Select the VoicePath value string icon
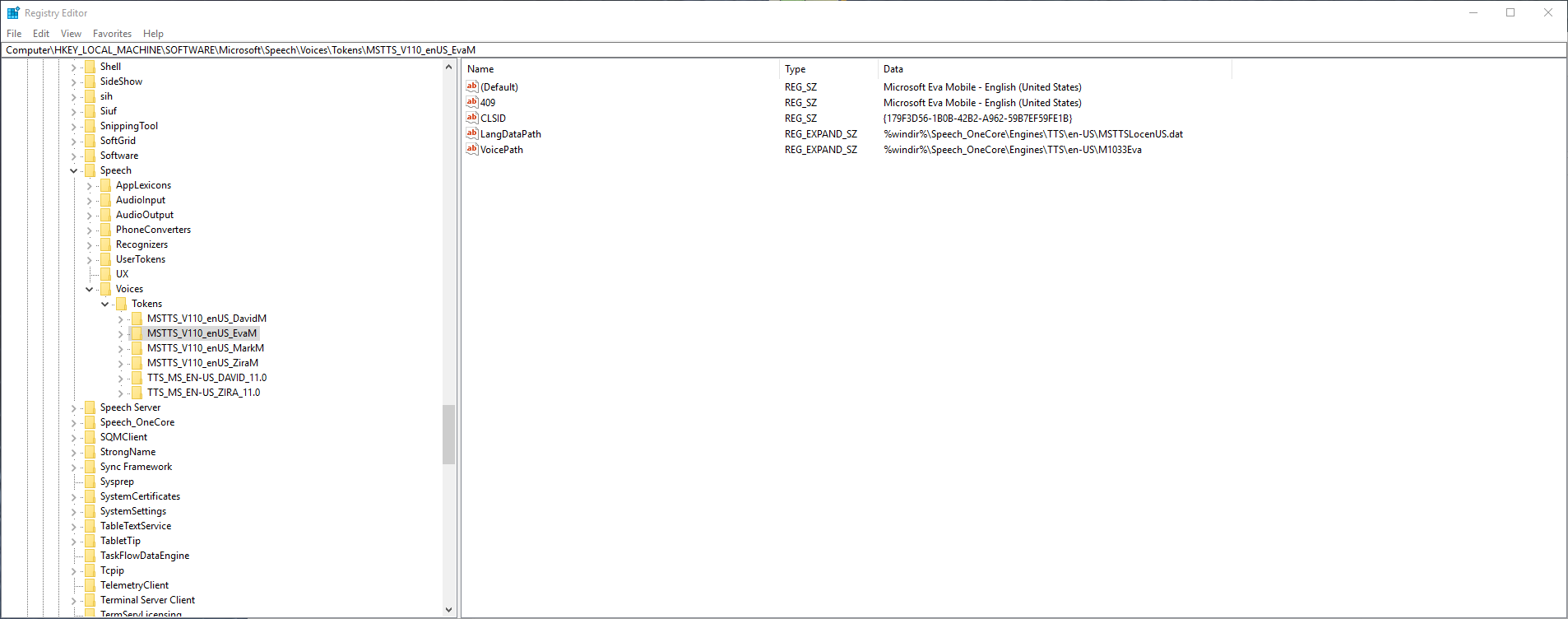Image resolution: width=1568 pixels, height=619 pixels. pyautogui.click(x=472, y=149)
